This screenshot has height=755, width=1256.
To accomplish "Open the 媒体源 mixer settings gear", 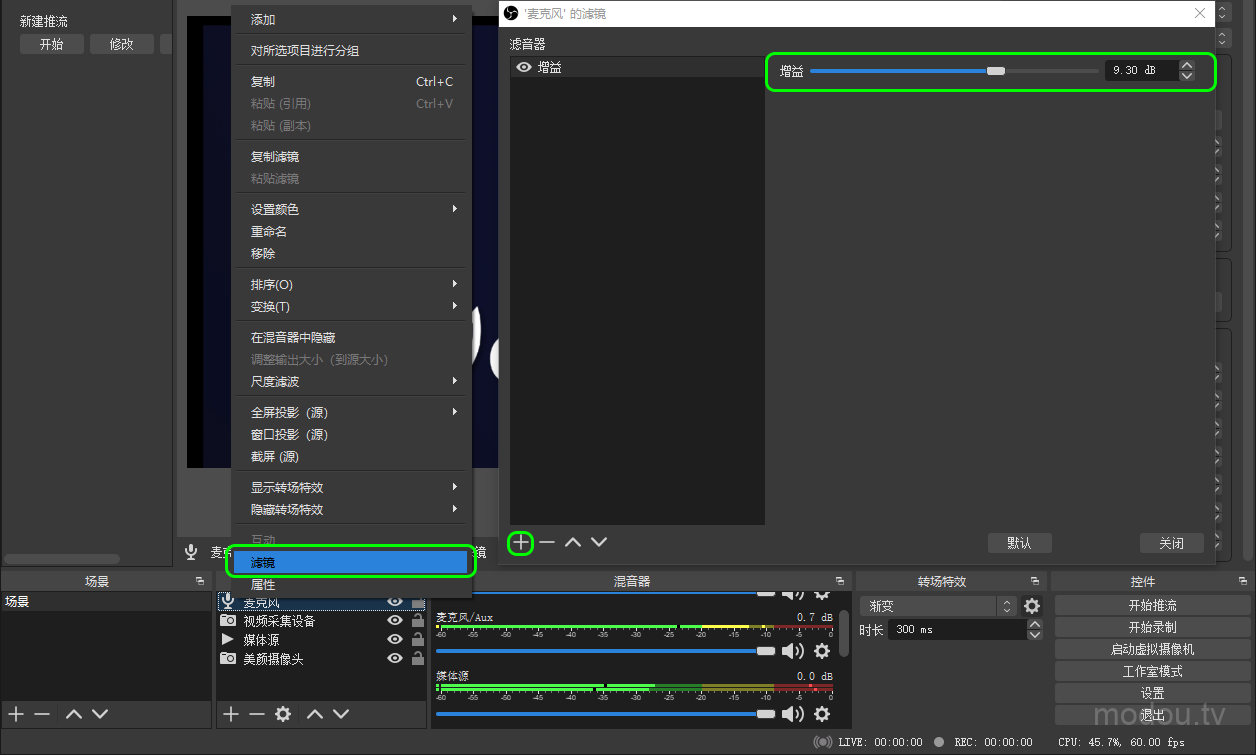I will click(x=822, y=713).
